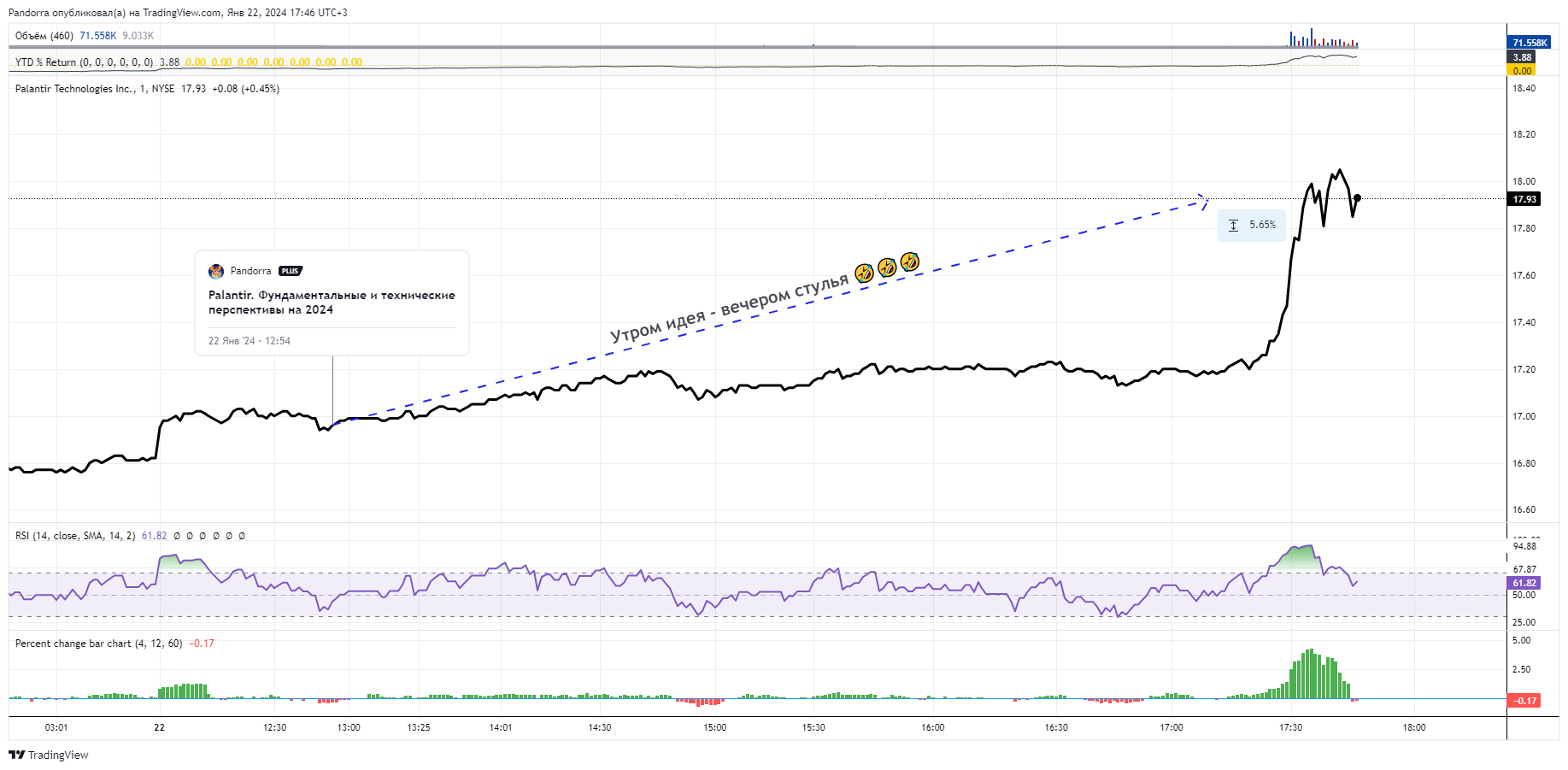This screenshot has width=1568, height=770.
Task: Click the Pandorra username in the card
Action: (250, 271)
